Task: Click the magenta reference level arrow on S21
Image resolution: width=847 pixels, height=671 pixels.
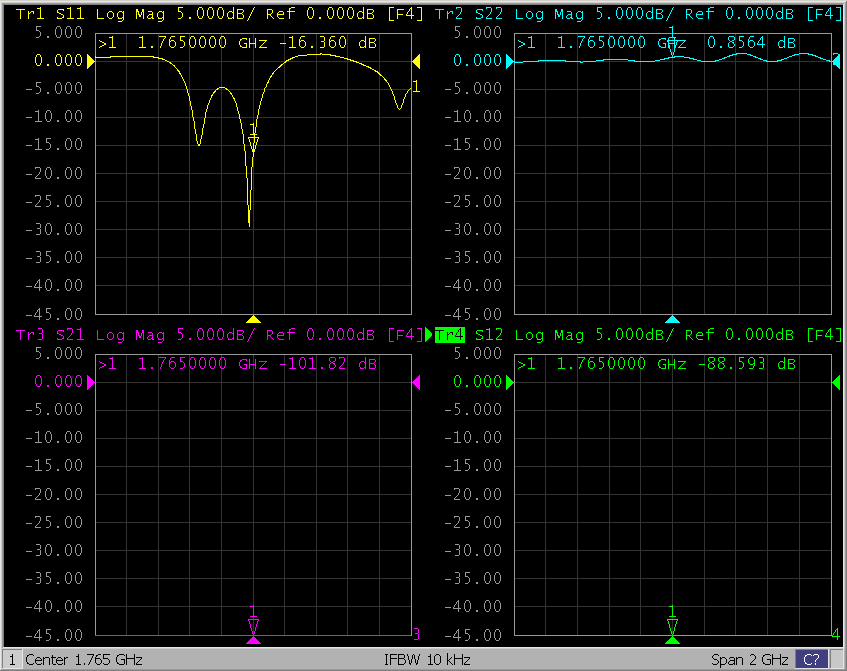Action: click(x=91, y=382)
